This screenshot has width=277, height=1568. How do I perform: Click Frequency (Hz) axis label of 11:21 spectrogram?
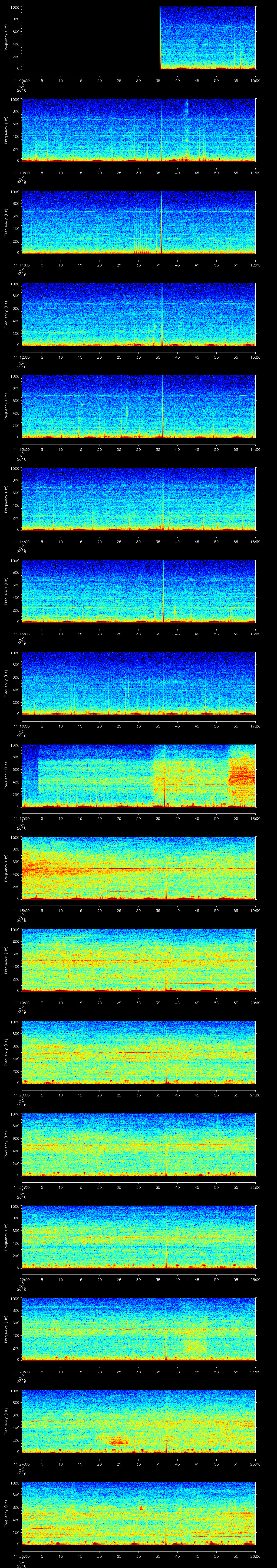(6, 1144)
